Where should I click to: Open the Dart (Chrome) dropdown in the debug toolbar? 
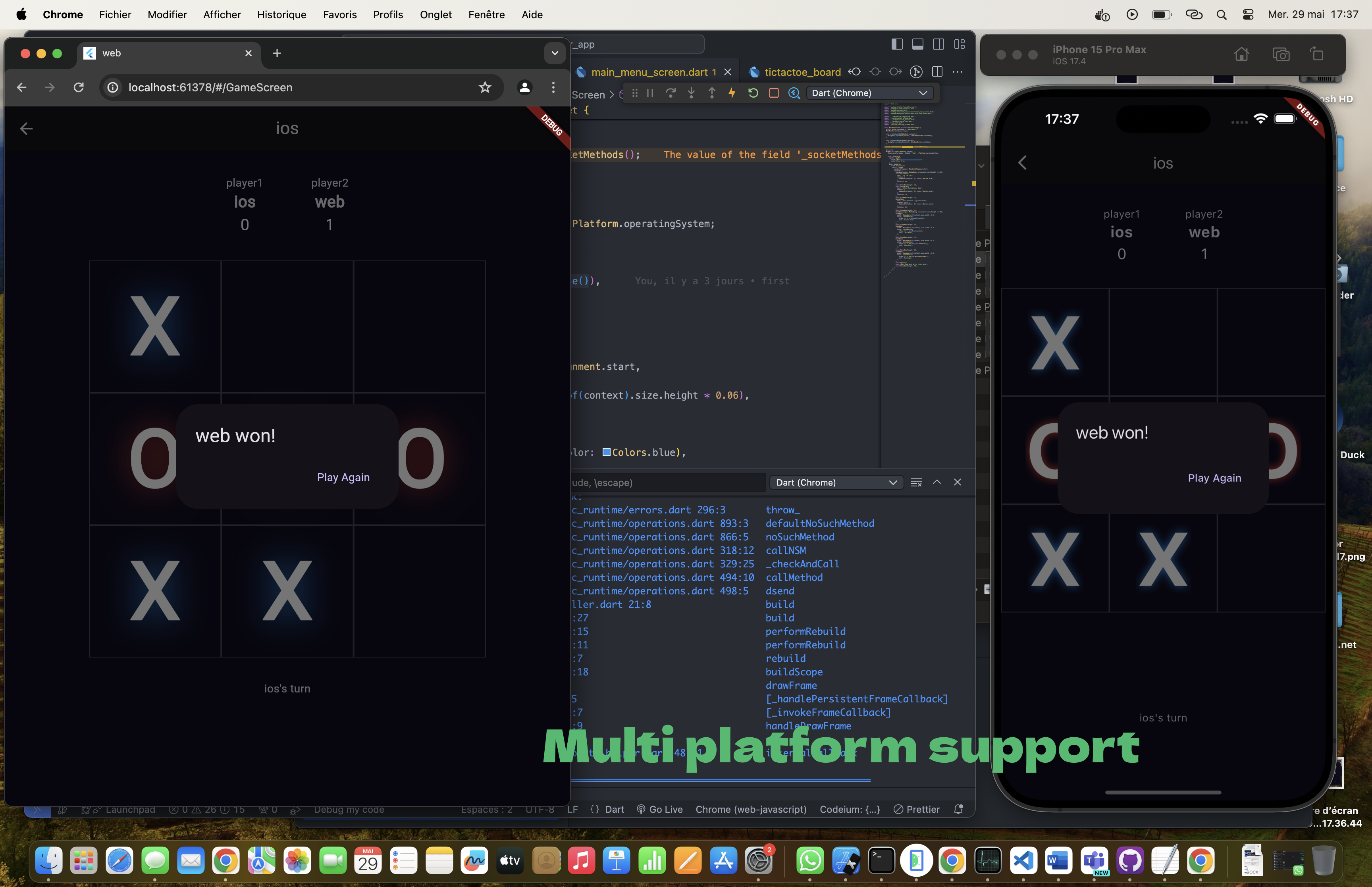point(869,93)
